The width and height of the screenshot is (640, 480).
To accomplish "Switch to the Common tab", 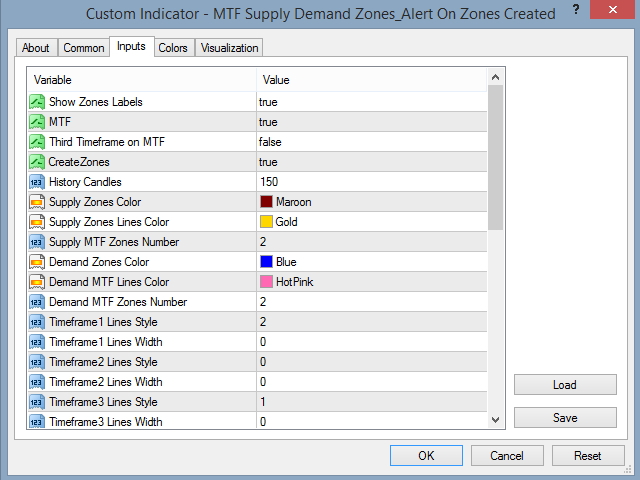I will pyautogui.click(x=84, y=48).
